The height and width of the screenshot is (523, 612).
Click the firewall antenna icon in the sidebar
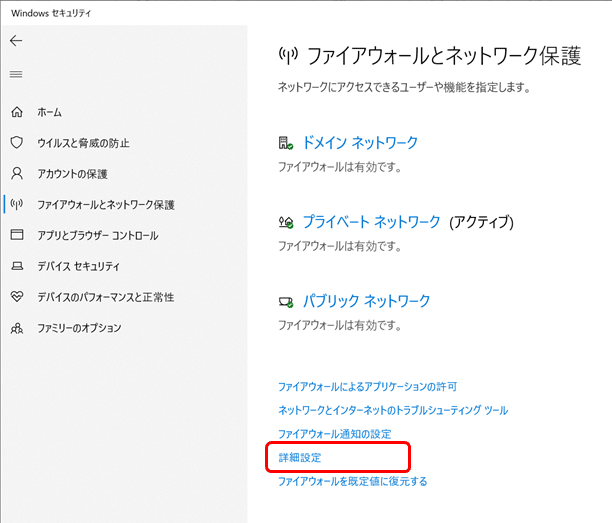(x=17, y=204)
